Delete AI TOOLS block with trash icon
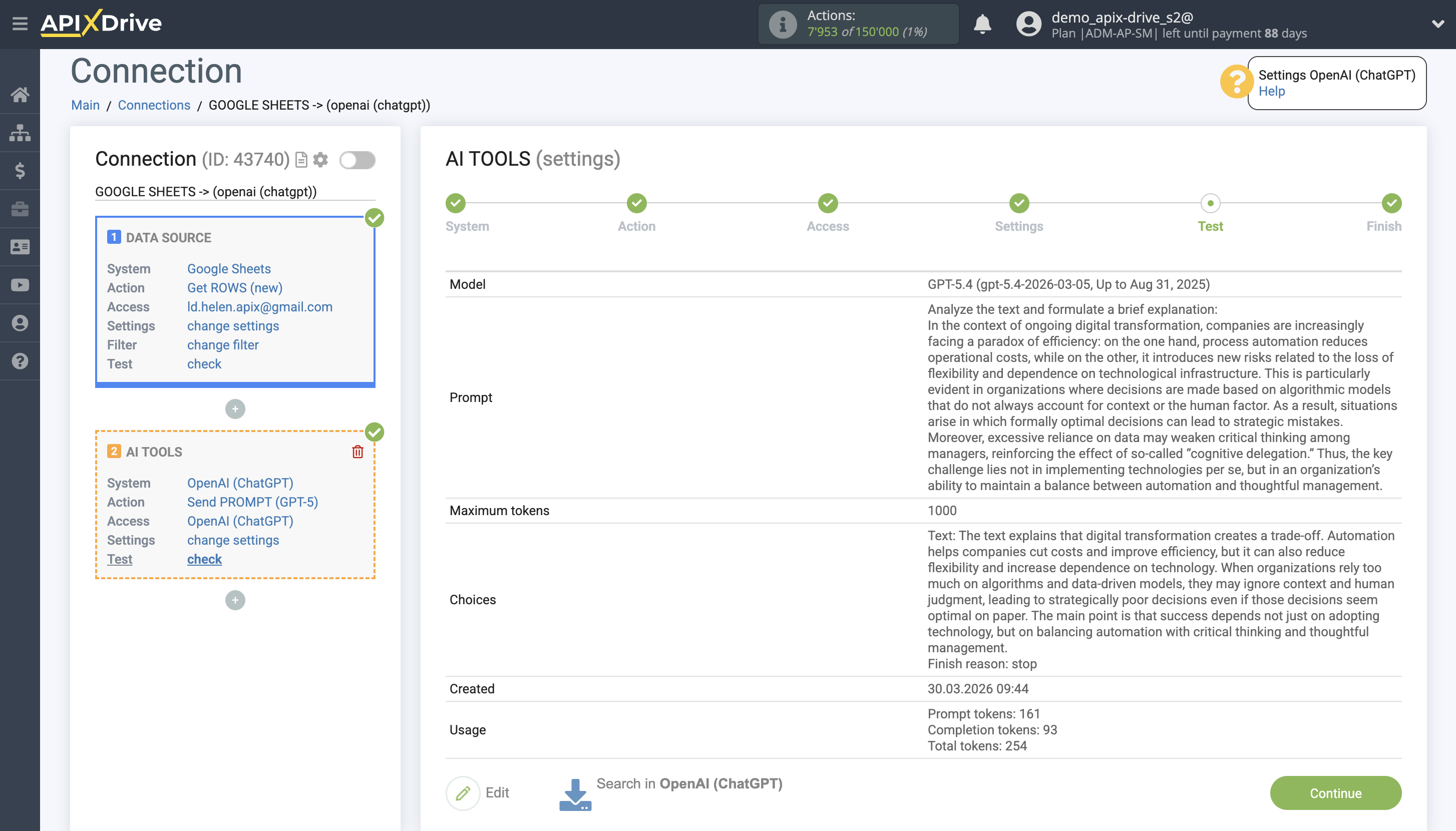Viewport: 1456px width, 831px height. pyautogui.click(x=357, y=452)
